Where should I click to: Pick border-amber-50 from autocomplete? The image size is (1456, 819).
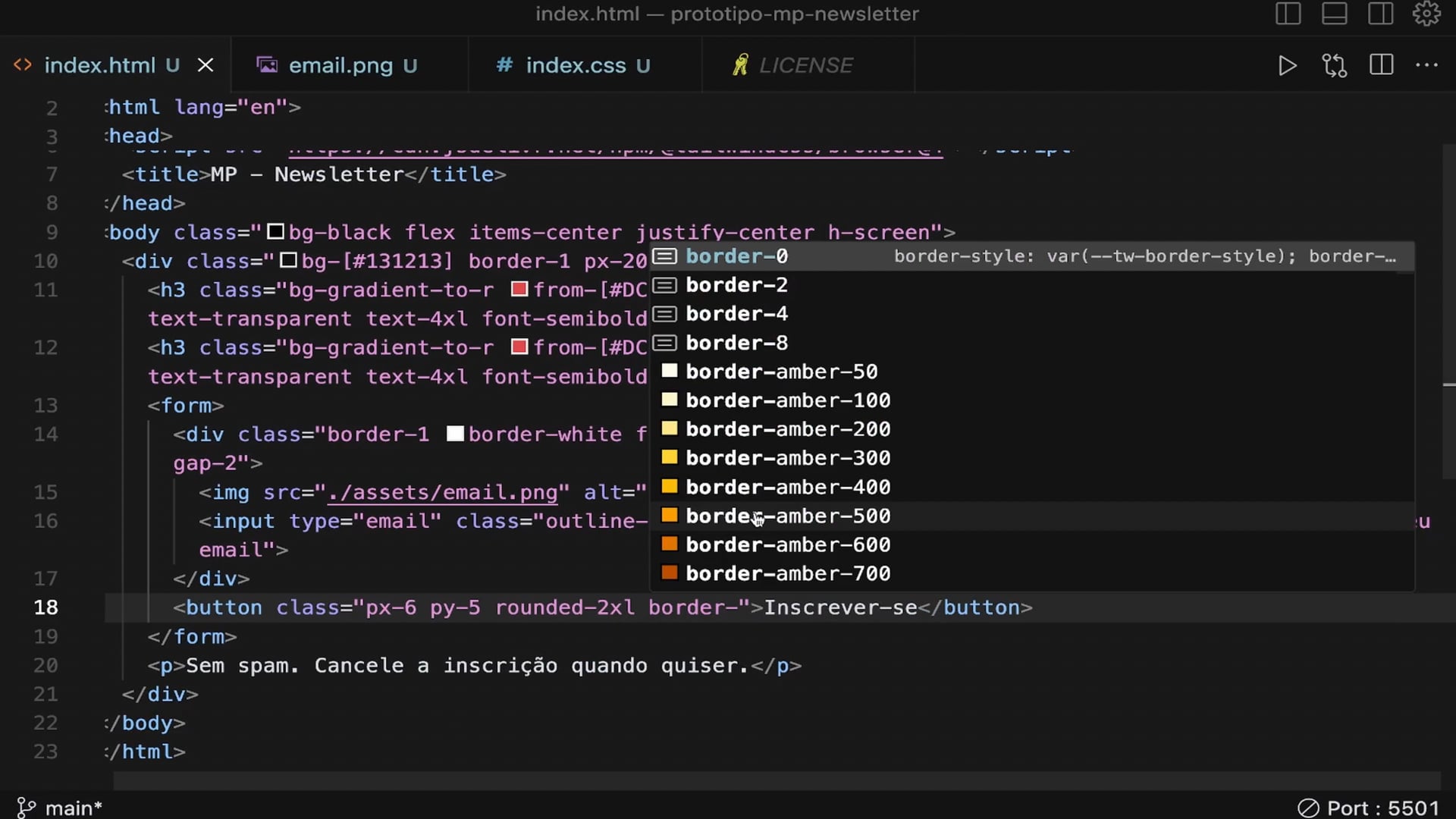pos(1032,372)
